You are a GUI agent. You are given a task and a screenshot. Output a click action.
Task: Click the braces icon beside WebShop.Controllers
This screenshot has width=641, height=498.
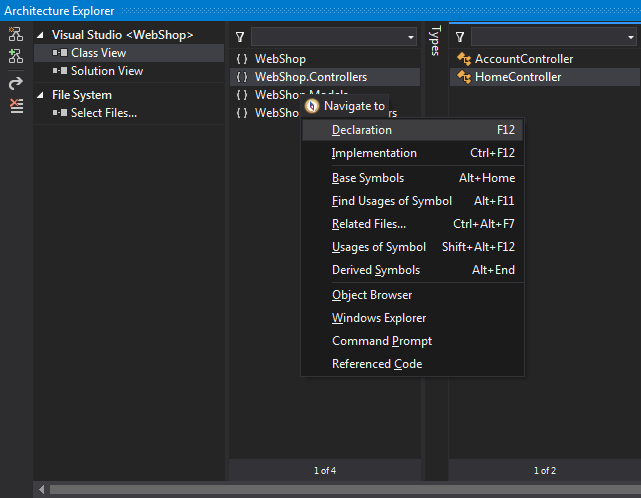click(x=242, y=77)
